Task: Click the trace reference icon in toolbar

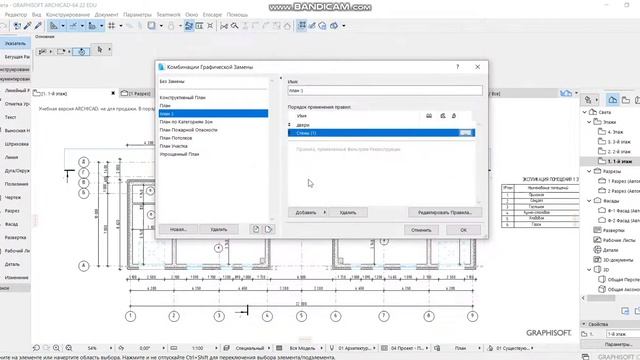Action: 151,26
